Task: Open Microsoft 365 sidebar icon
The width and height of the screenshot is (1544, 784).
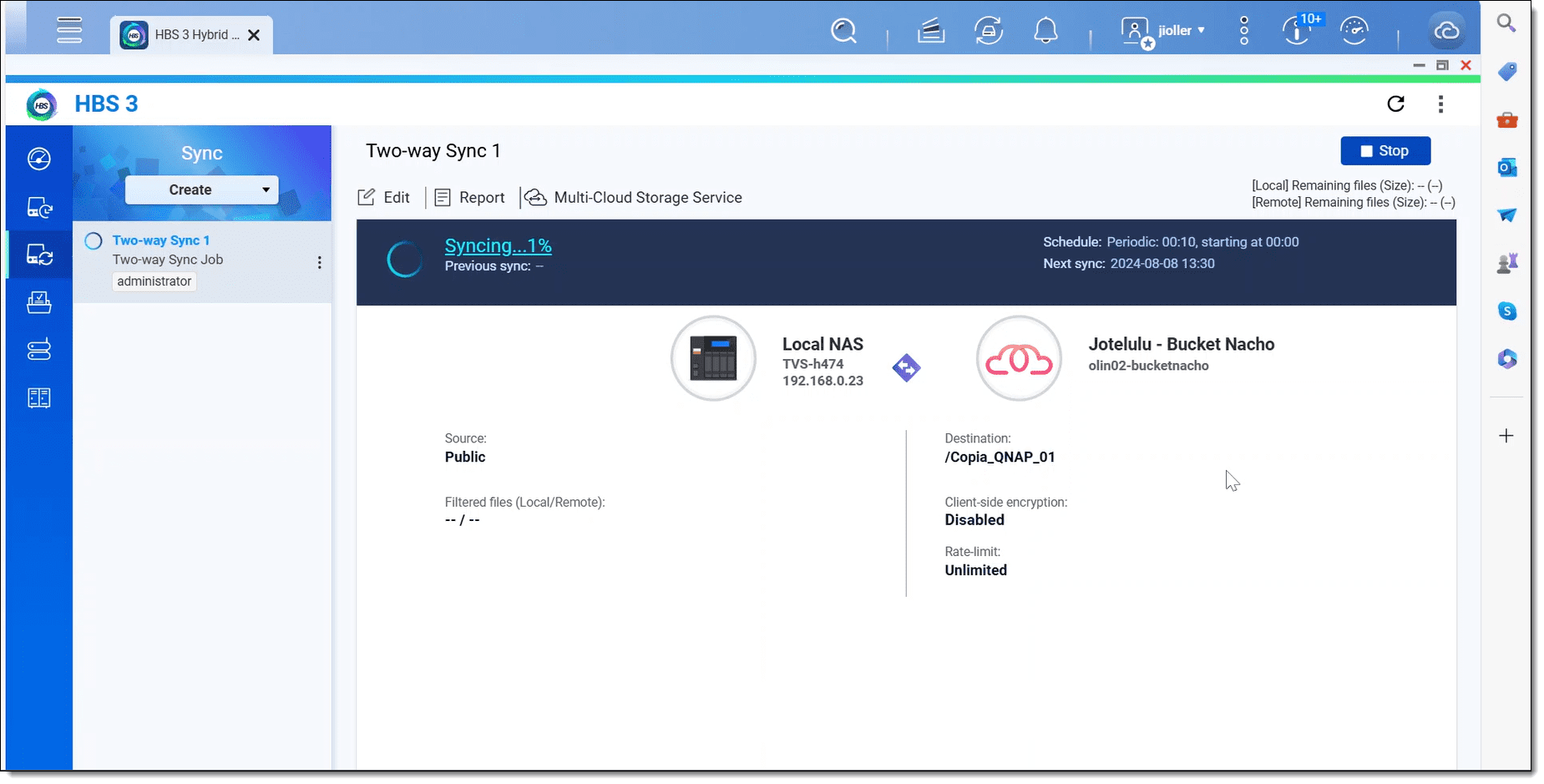Action: (1506, 359)
